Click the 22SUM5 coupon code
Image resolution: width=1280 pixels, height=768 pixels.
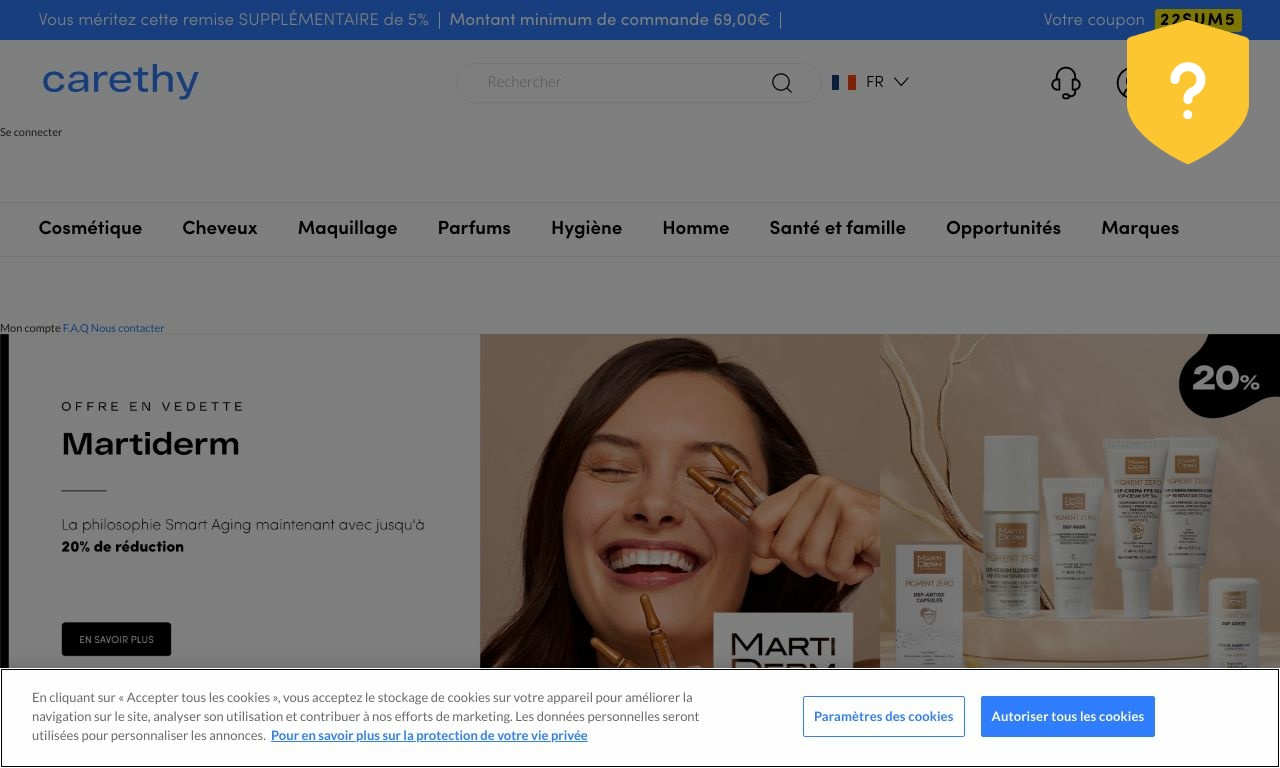pyautogui.click(x=1198, y=20)
